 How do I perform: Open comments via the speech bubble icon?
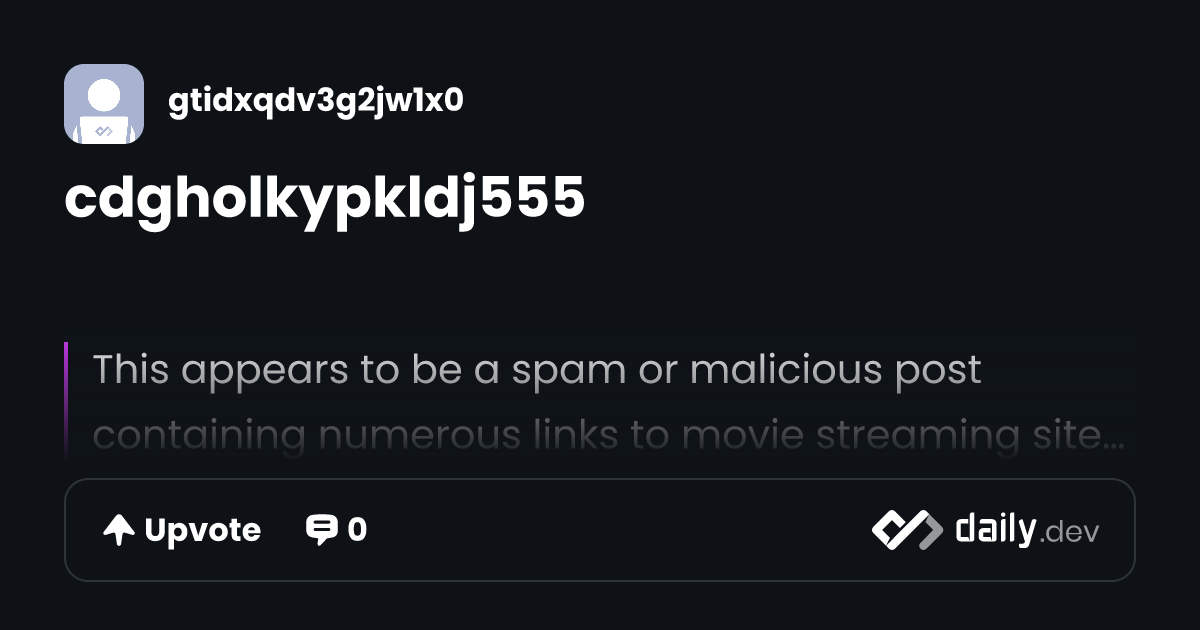pos(321,530)
